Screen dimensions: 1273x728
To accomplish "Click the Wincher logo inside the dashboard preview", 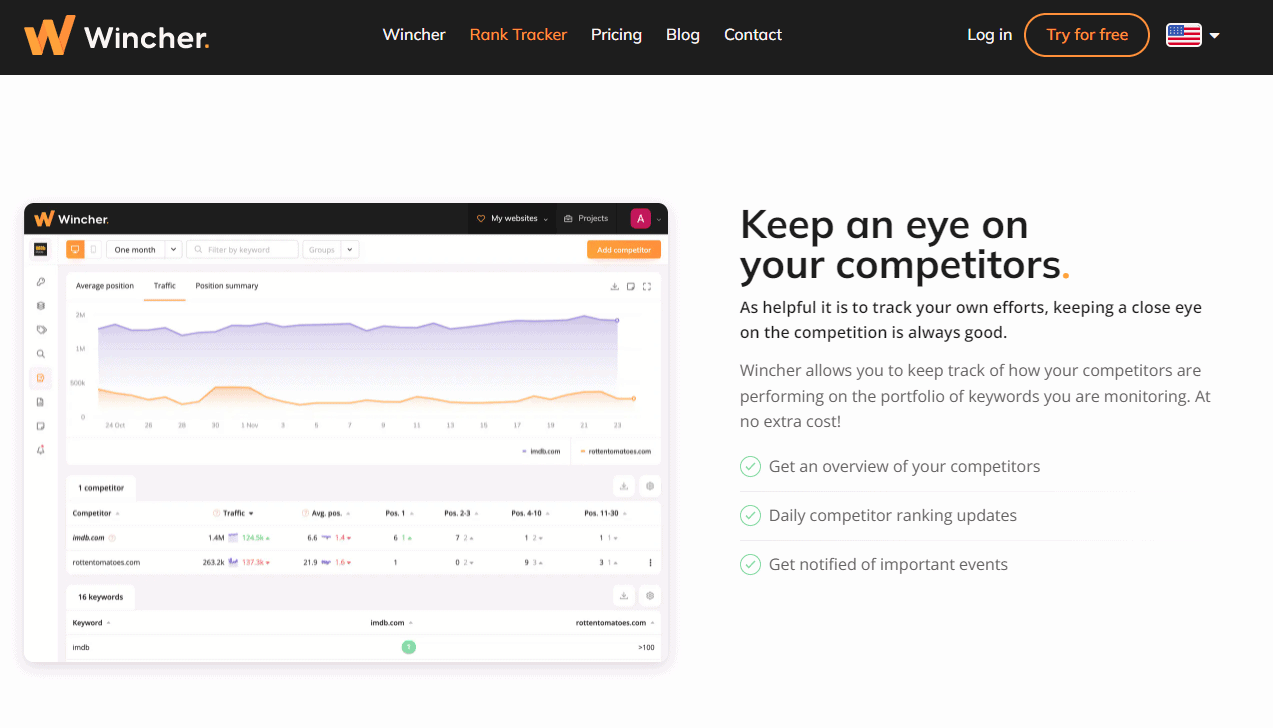I will 71,219.
